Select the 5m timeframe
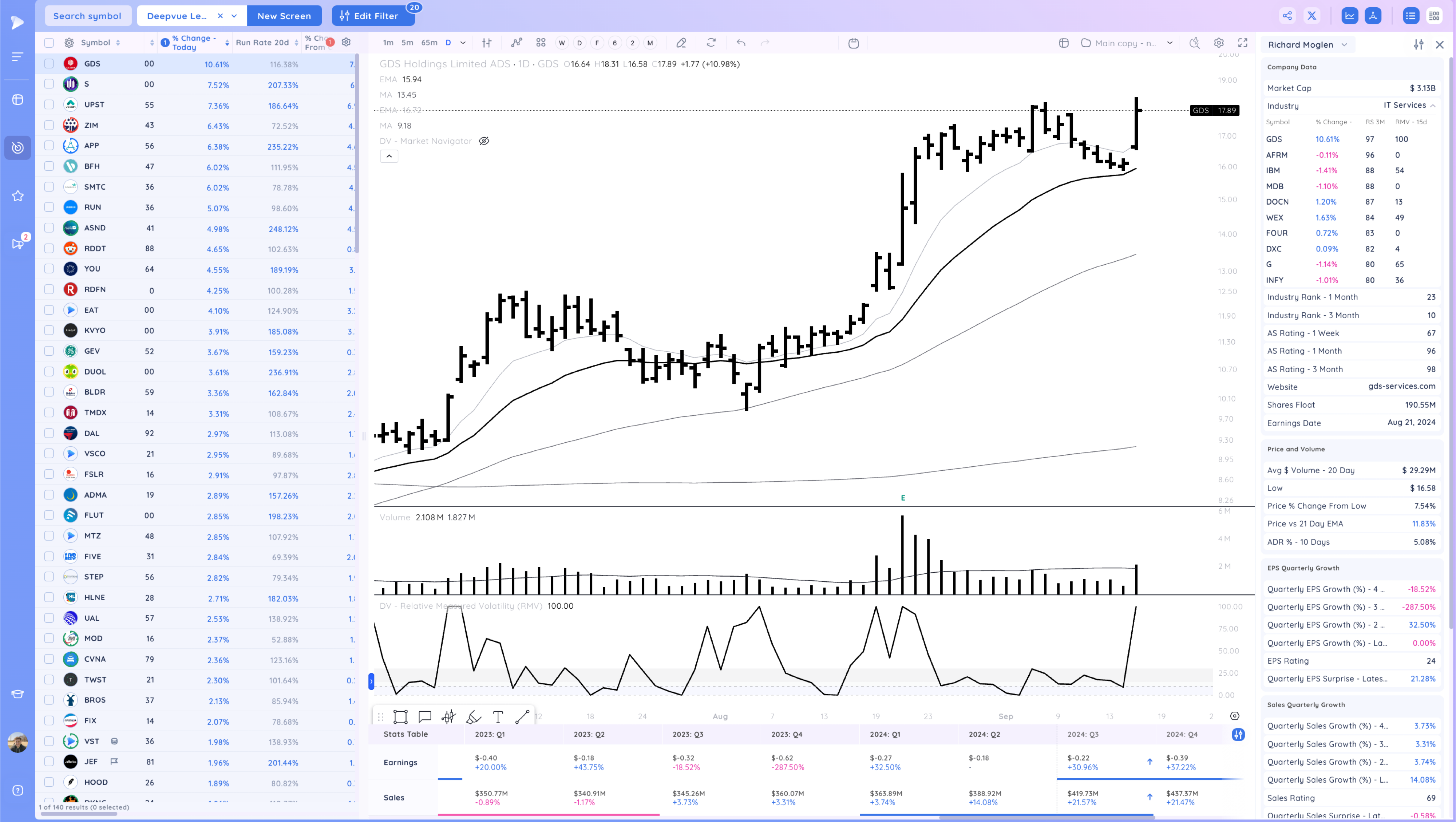The height and width of the screenshot is (822, 1456). [x=407, y=43]
